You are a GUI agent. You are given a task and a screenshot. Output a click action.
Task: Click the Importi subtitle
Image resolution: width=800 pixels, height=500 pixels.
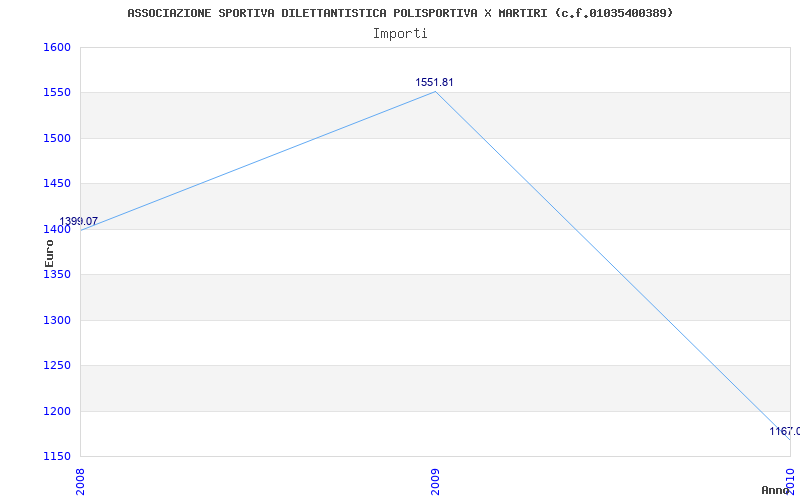tap(400, 34)
